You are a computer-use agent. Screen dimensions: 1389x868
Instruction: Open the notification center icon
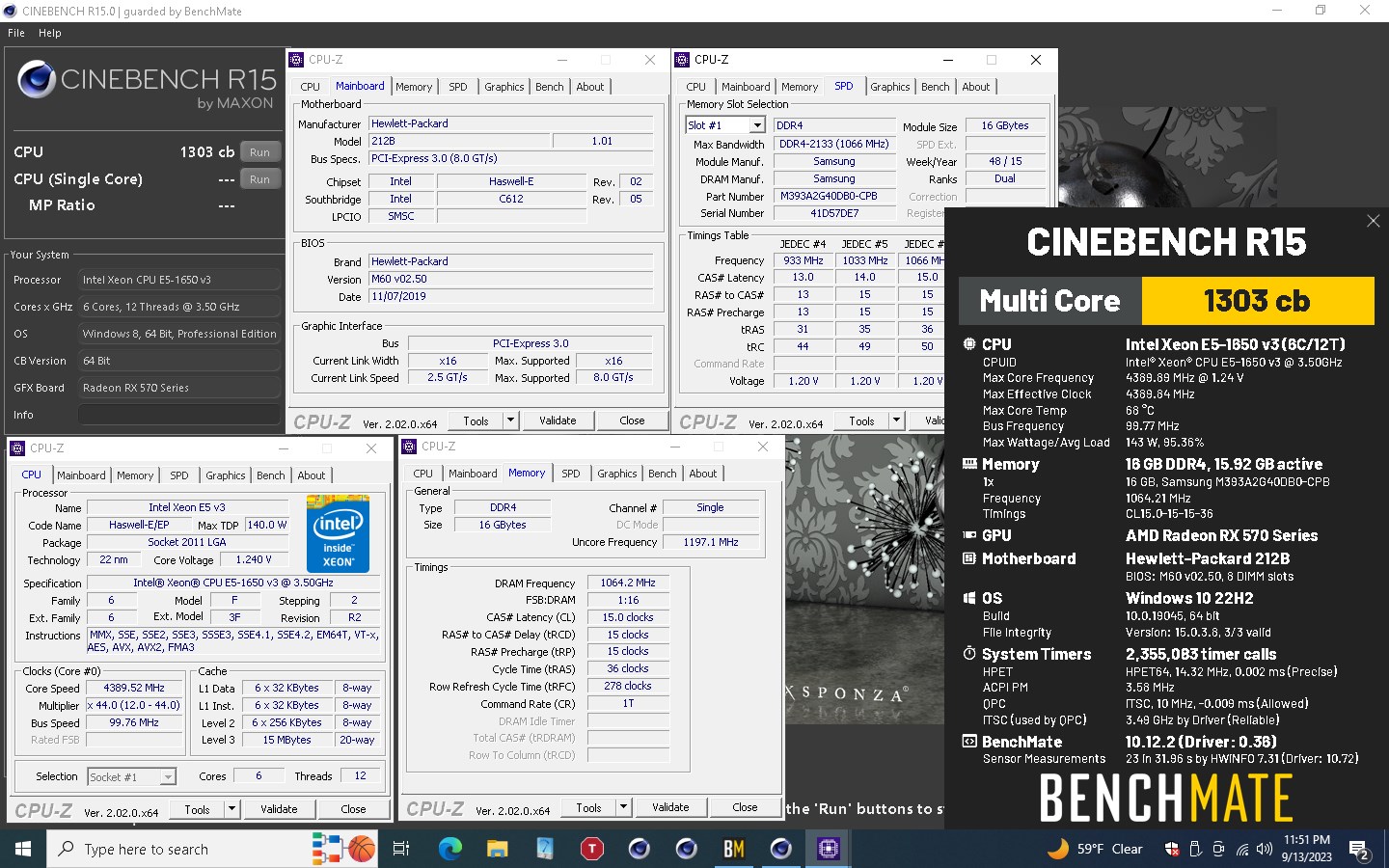pyautogui.click(x=1359, y=850)
